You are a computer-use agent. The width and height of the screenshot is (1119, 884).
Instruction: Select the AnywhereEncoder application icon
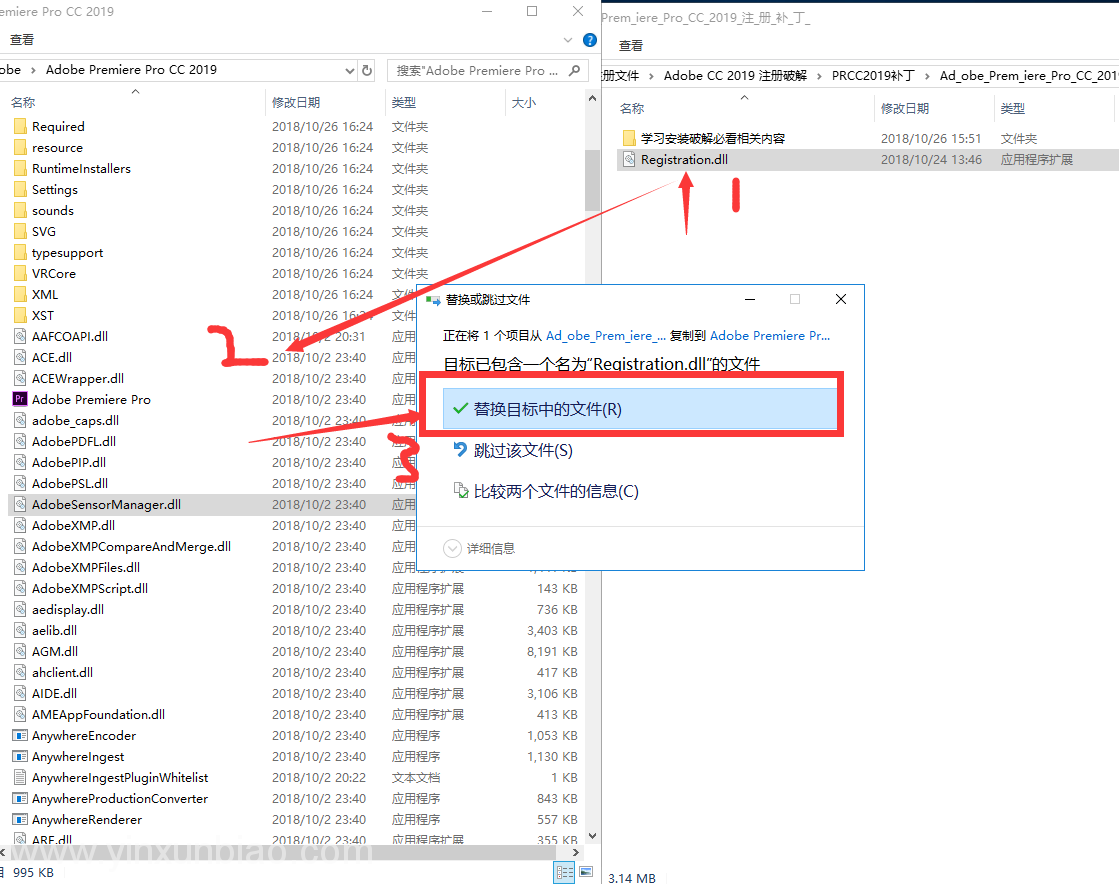(20, 736)
